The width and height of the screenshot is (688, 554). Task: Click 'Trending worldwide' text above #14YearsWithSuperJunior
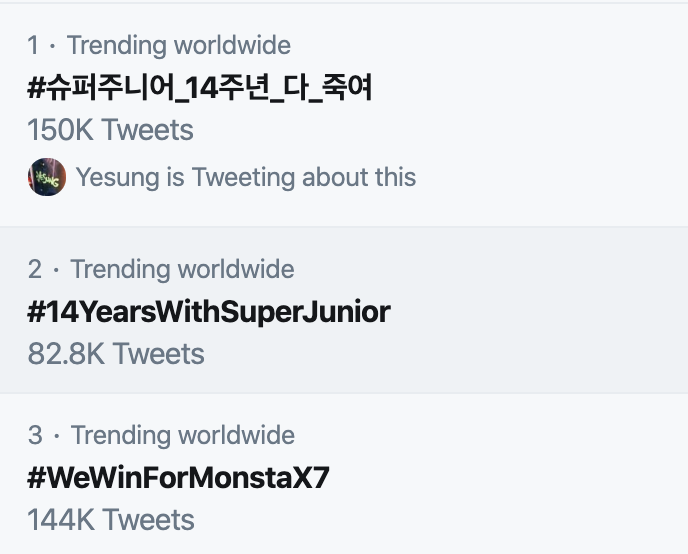click(182, 269)
